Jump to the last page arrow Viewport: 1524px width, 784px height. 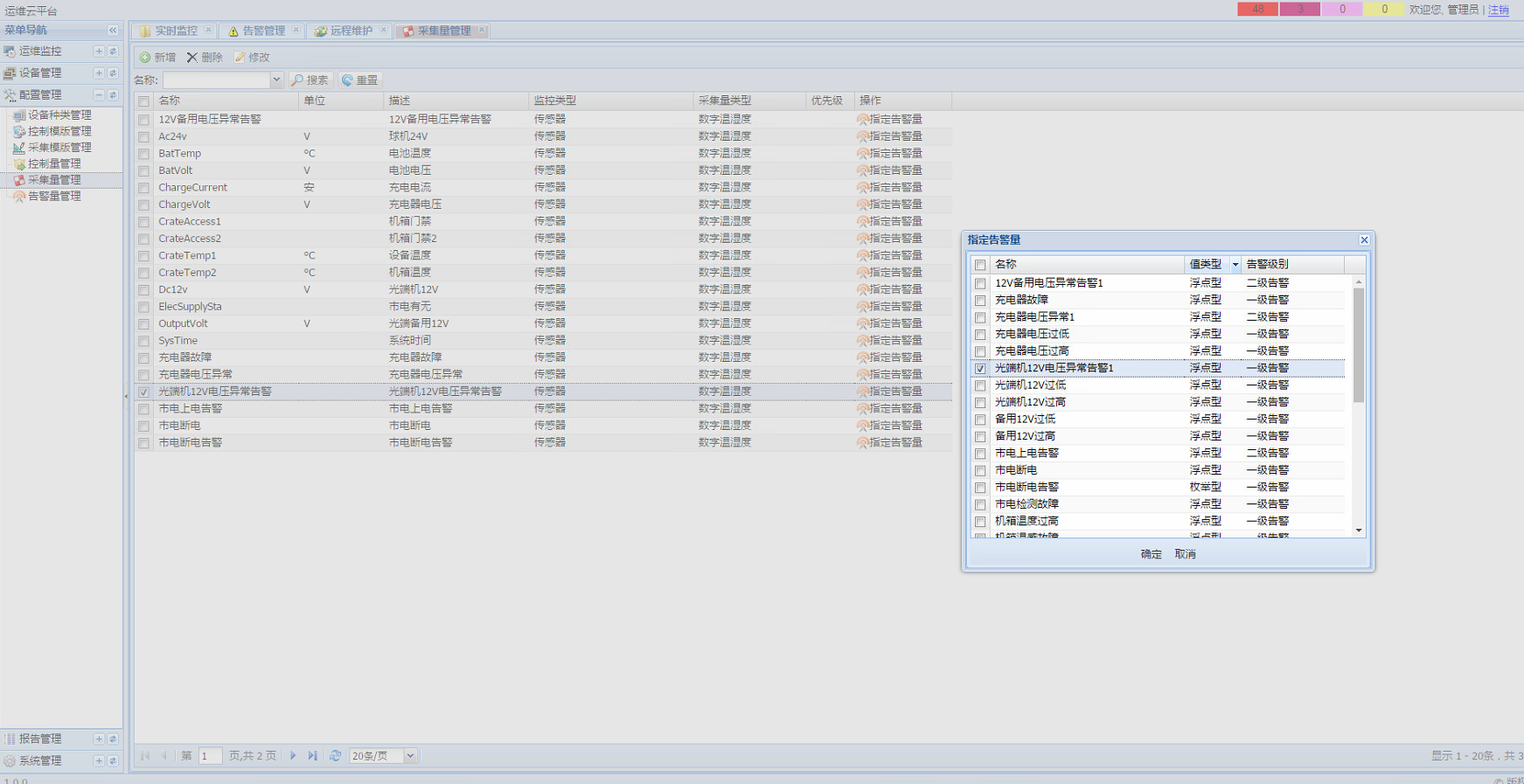tap(312, 756)
